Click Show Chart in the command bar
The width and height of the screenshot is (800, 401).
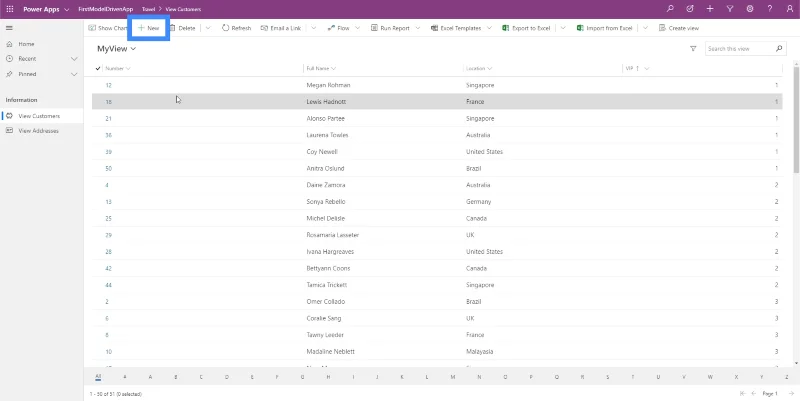click(x=107, y=28)
